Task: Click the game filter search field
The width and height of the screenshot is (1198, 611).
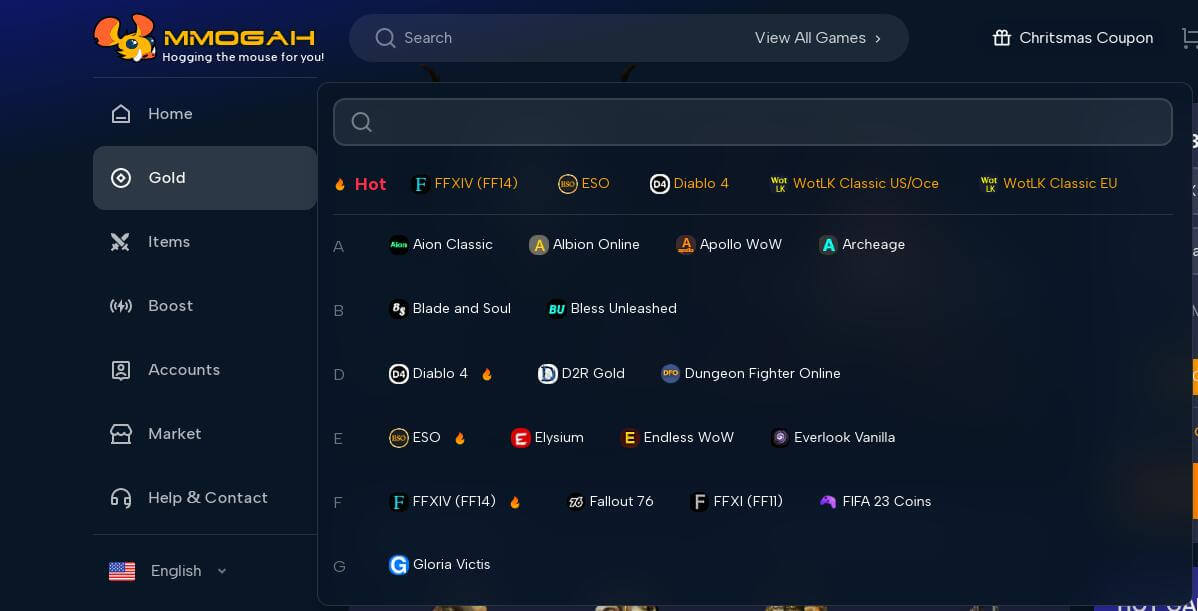Action: coord(752,122)
